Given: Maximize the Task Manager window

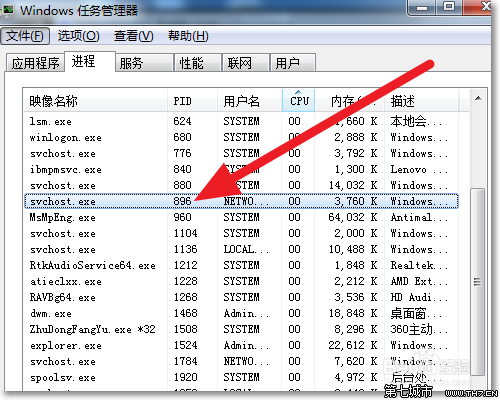Looking at the screenshot, I should click(449, 7).
